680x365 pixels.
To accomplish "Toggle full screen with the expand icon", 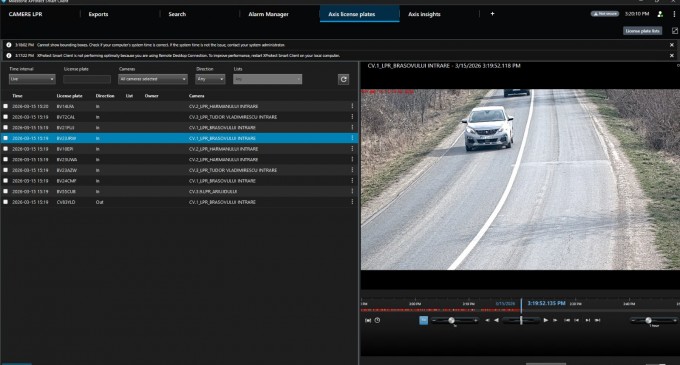I will coord(675,31).
